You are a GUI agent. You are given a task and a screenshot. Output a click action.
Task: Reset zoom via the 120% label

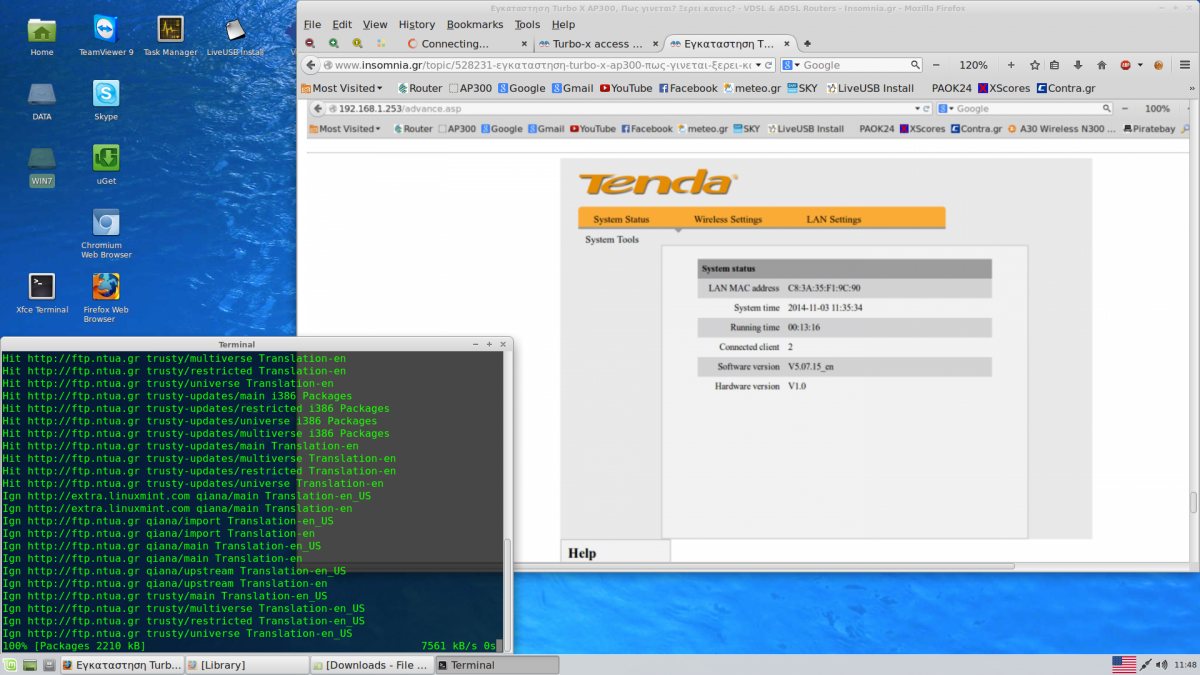tap(973, 65)
